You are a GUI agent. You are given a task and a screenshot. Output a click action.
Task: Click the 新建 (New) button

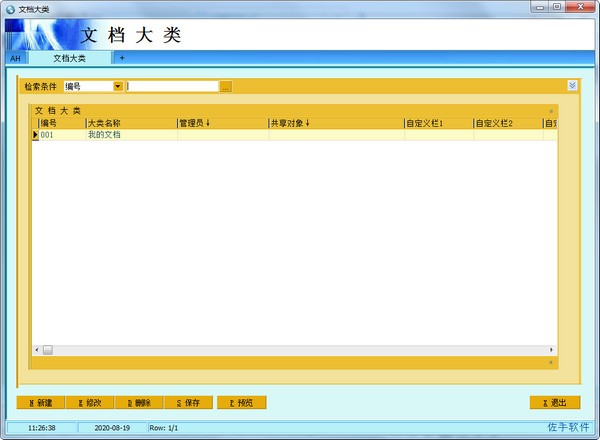(x=40, y=403)
